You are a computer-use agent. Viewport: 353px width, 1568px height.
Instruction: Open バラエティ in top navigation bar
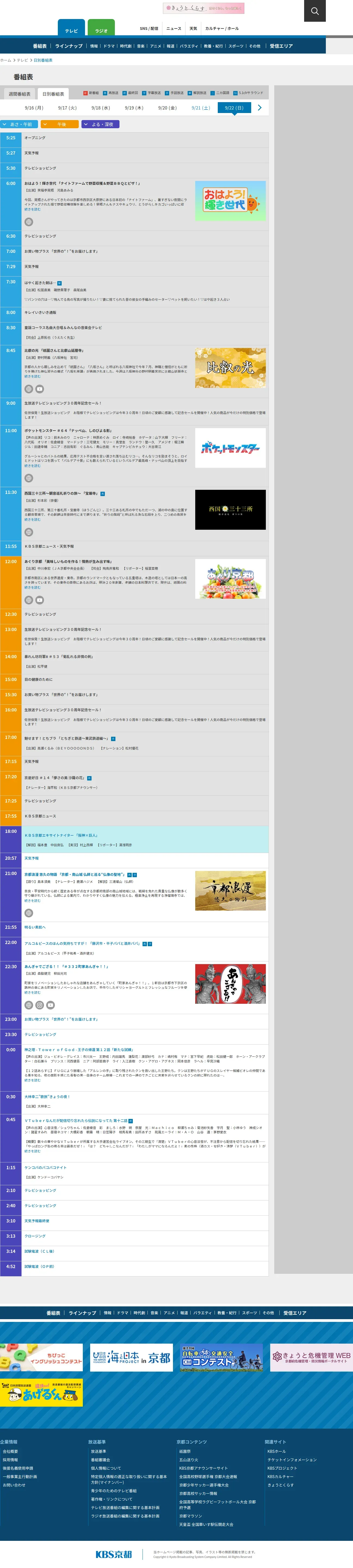pos(189,46)
